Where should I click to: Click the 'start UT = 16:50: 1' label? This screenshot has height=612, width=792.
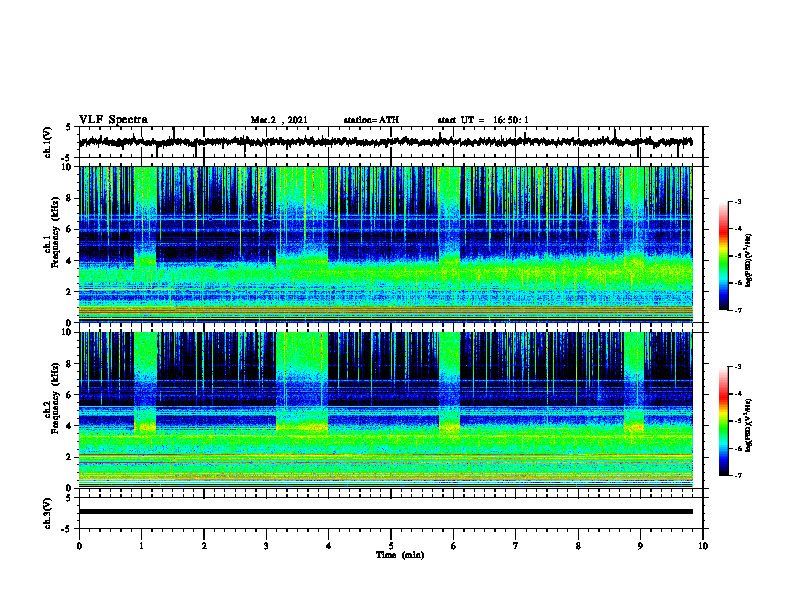coord(483,120)
